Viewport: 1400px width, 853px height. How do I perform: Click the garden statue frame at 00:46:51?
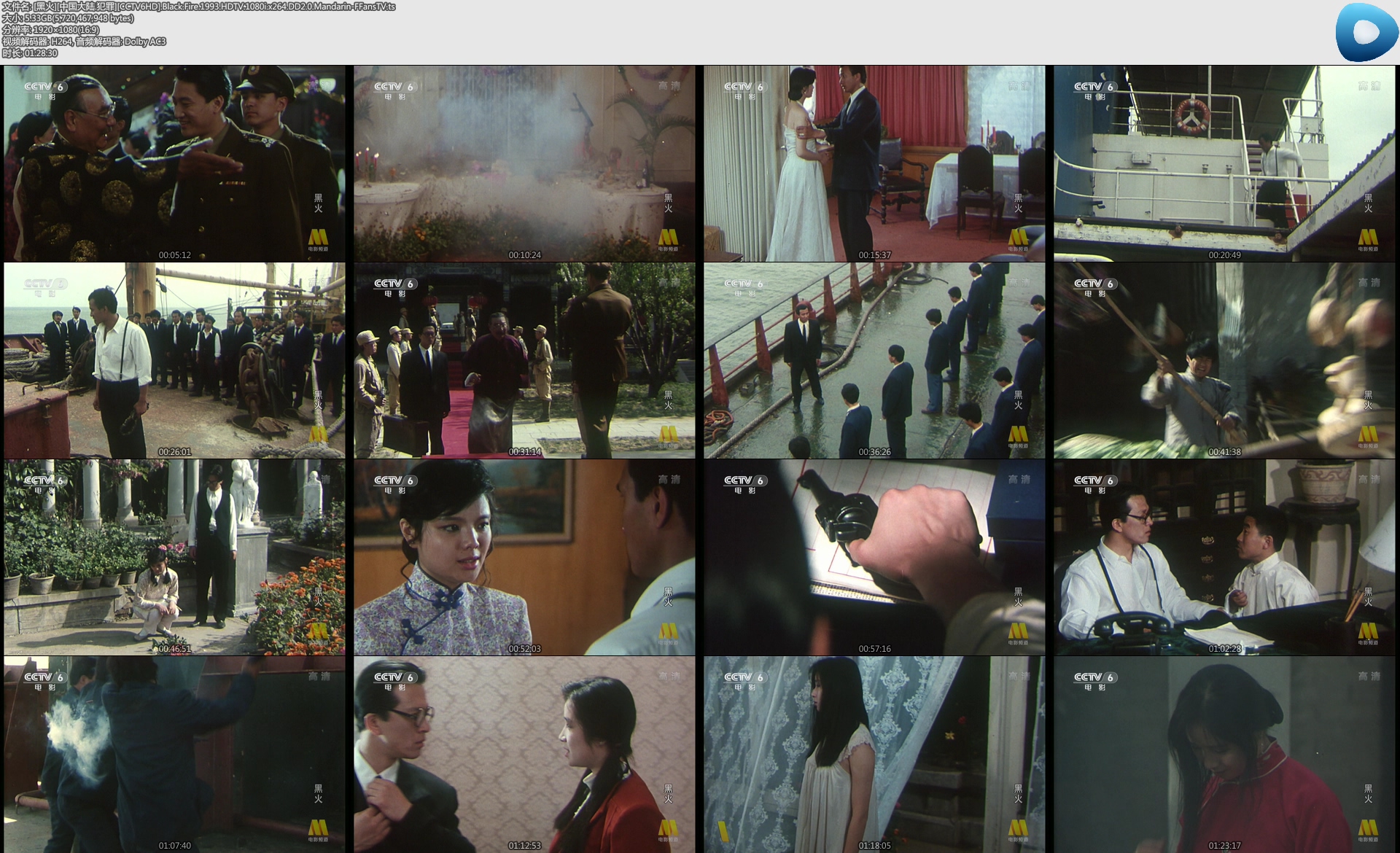coord(174,557)
